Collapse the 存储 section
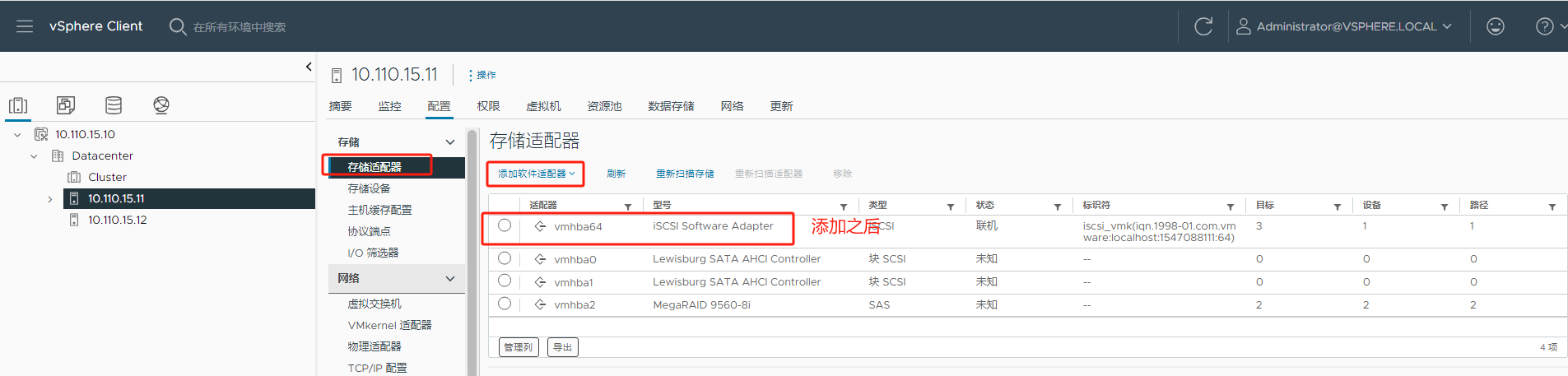The image size is (1568, 376). [x=450, y=142]
